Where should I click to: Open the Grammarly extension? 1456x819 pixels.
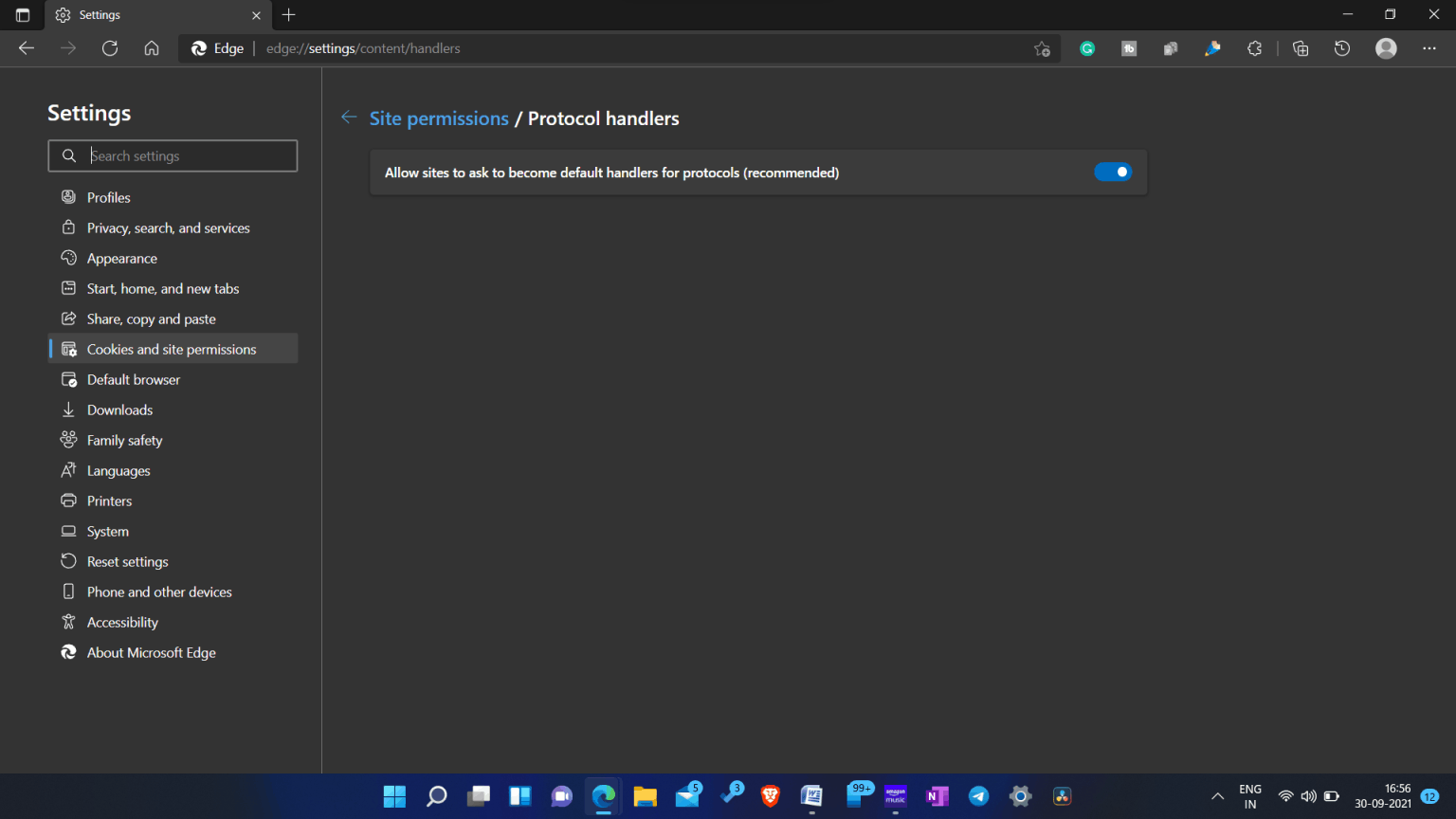(1087, 48)
